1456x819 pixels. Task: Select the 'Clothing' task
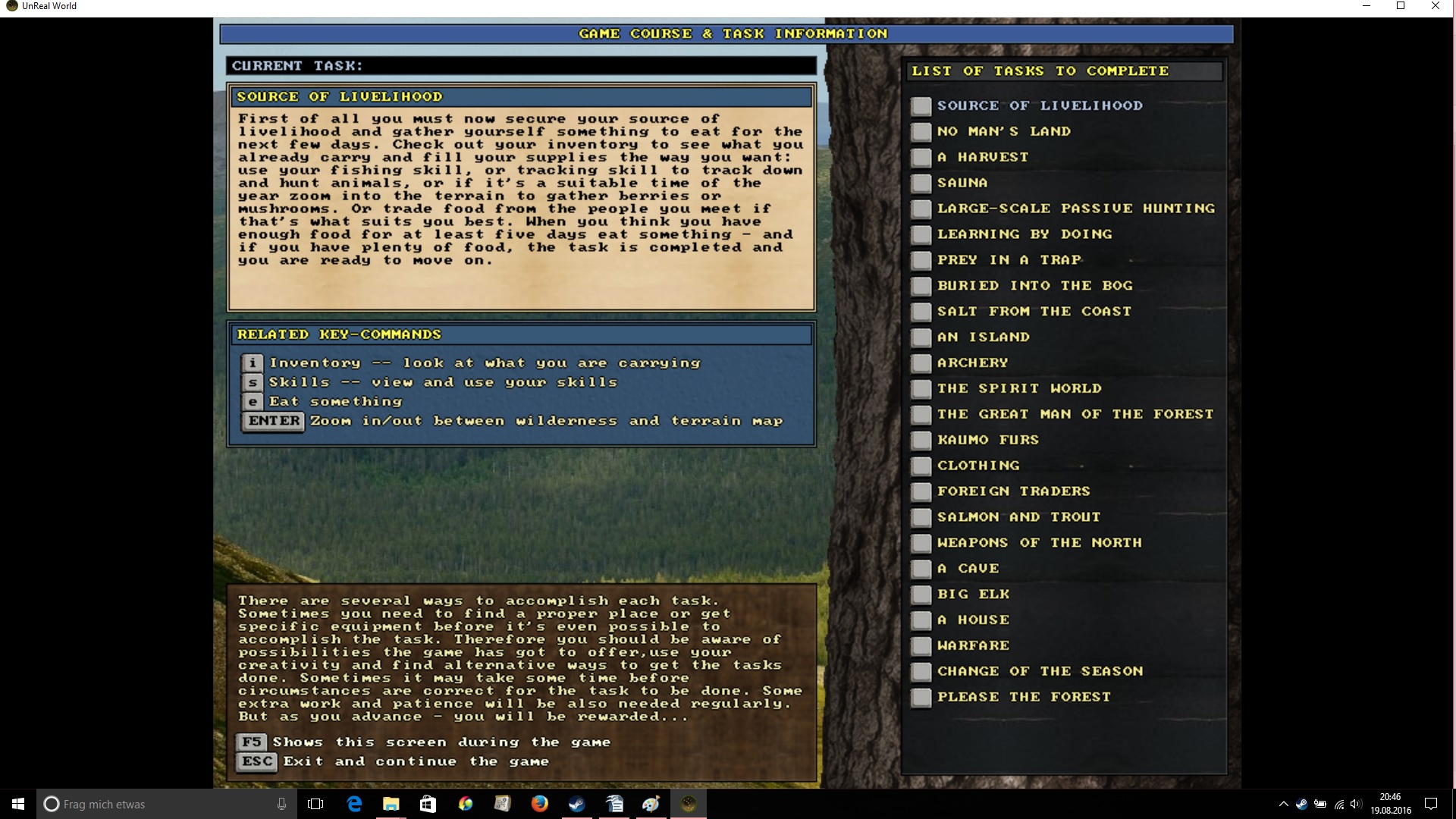[978, 466]
